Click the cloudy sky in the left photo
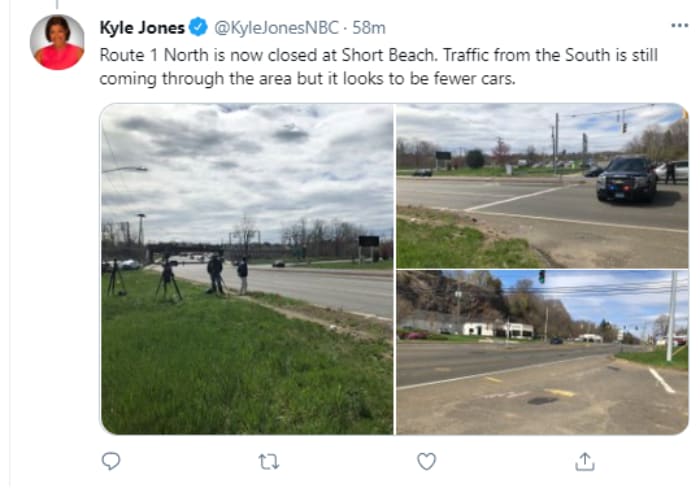This screenshot has width=700, height=488. point(247,160)
